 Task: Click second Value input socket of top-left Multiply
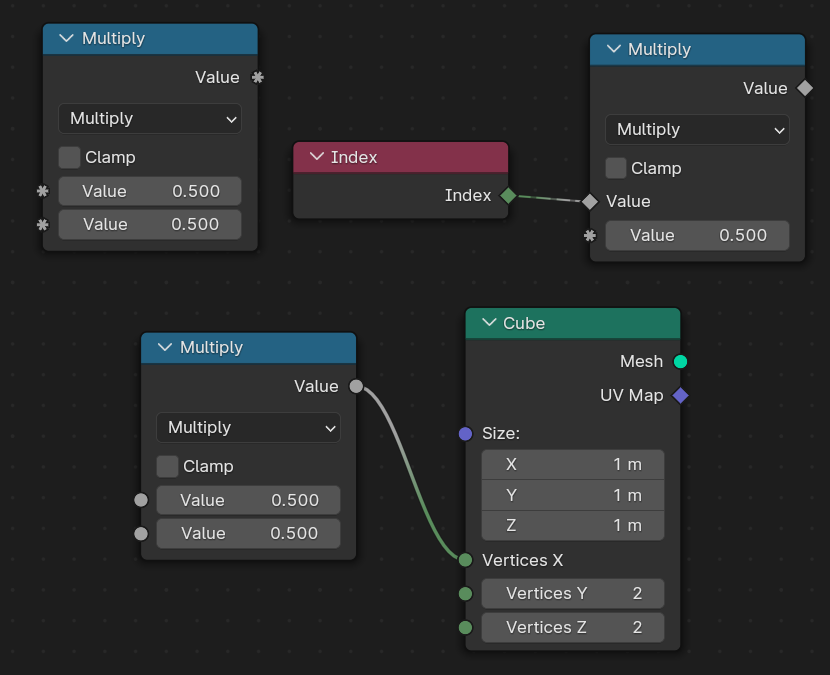click(x=43, y=224)
